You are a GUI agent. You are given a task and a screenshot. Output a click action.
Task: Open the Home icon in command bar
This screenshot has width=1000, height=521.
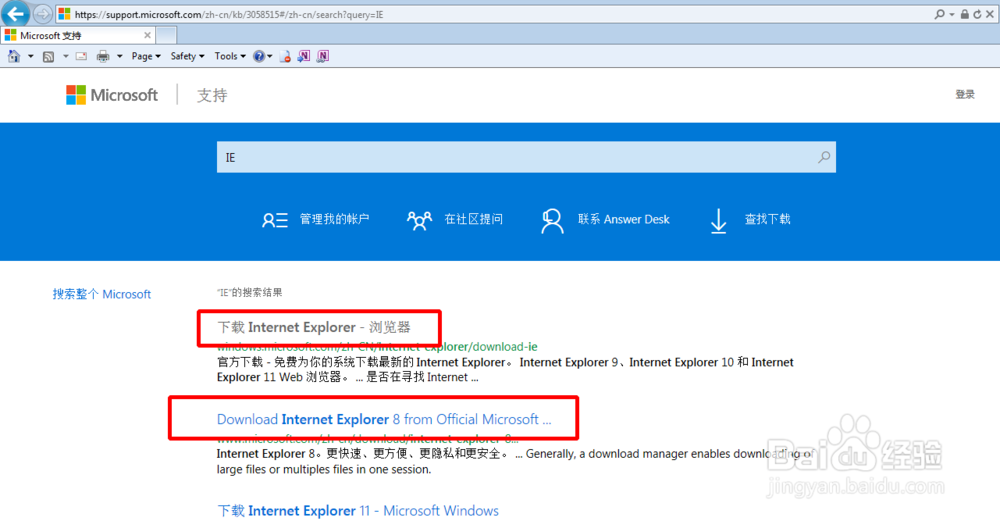14,57
